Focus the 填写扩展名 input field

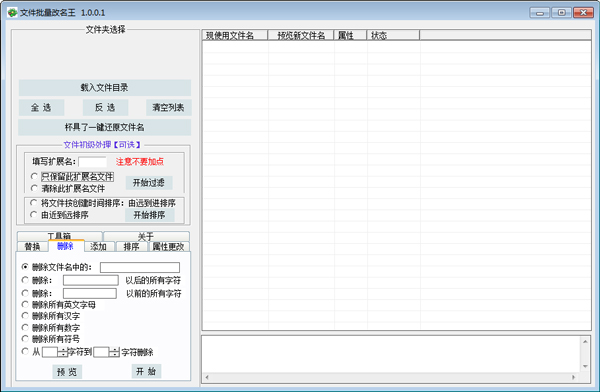tap(92, 162)
